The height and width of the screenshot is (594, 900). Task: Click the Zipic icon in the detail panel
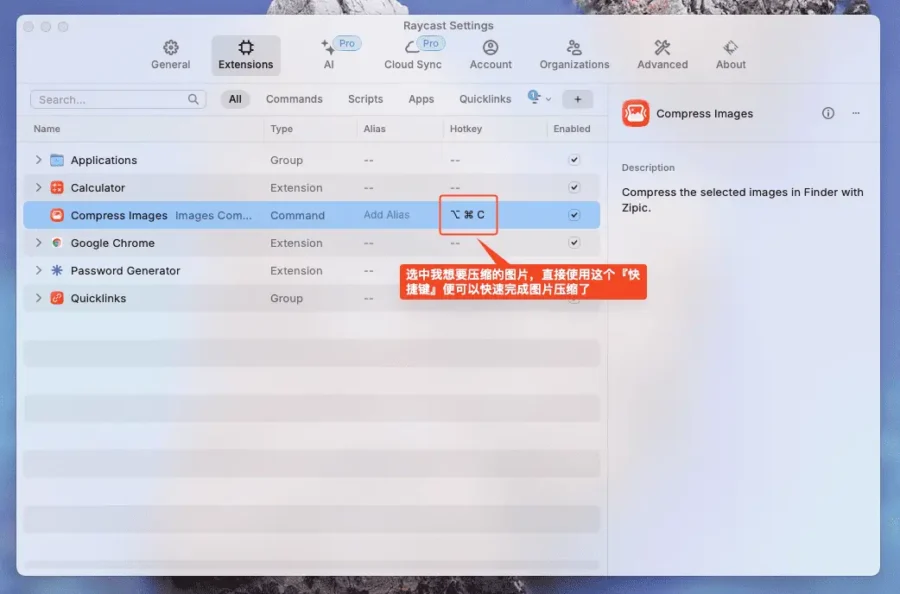pyautogui.click(x=635, y=113)
